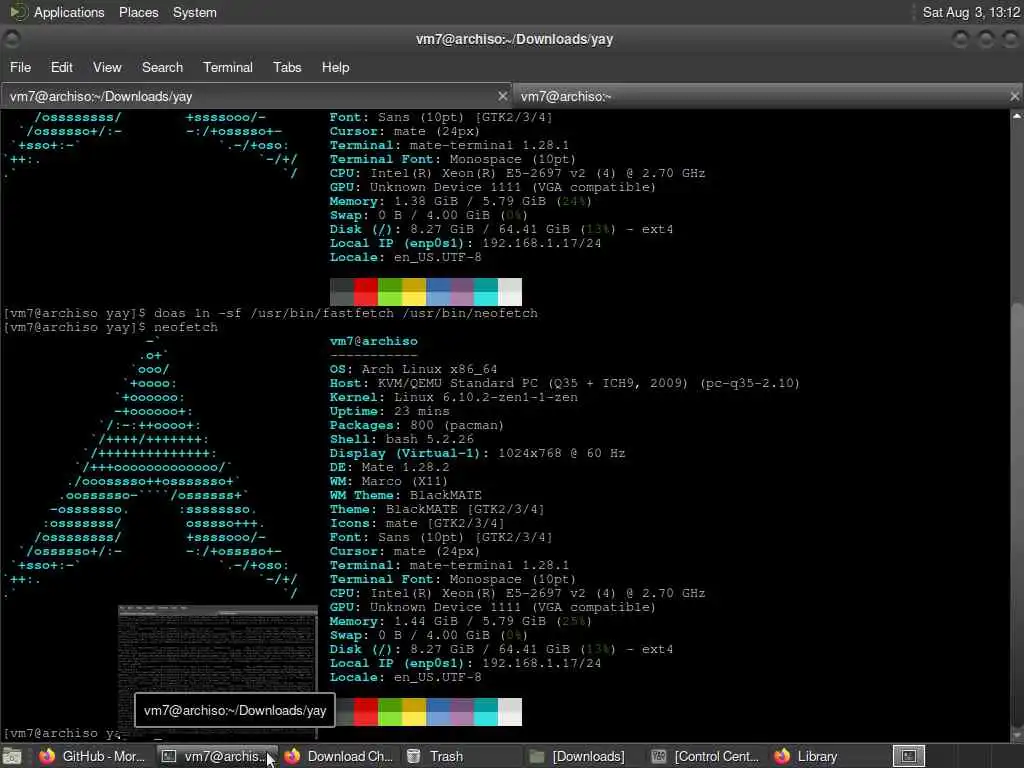Click the red color block in lower neofetch palette
Screen dimensions: 1024x768
pos(366,712)
